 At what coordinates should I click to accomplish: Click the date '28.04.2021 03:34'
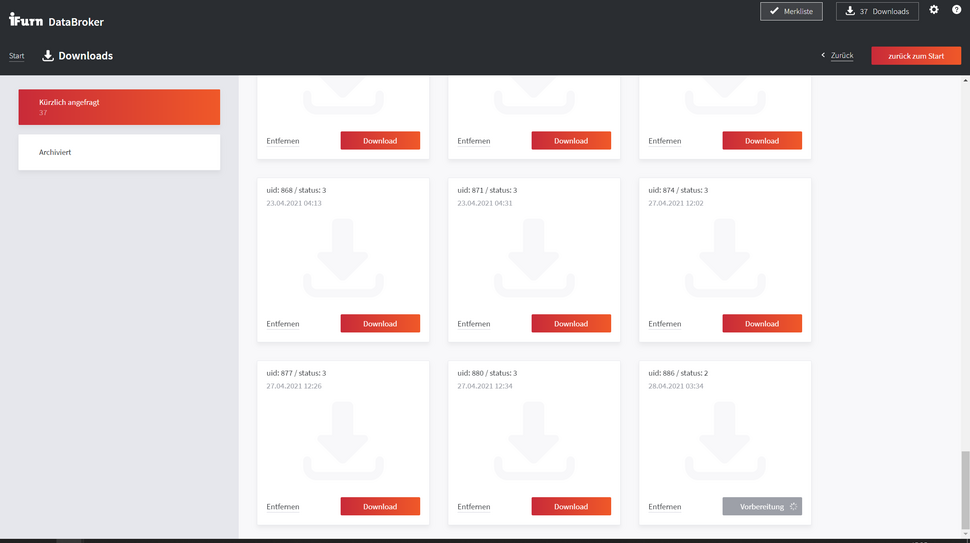click(x=676, y=386)
